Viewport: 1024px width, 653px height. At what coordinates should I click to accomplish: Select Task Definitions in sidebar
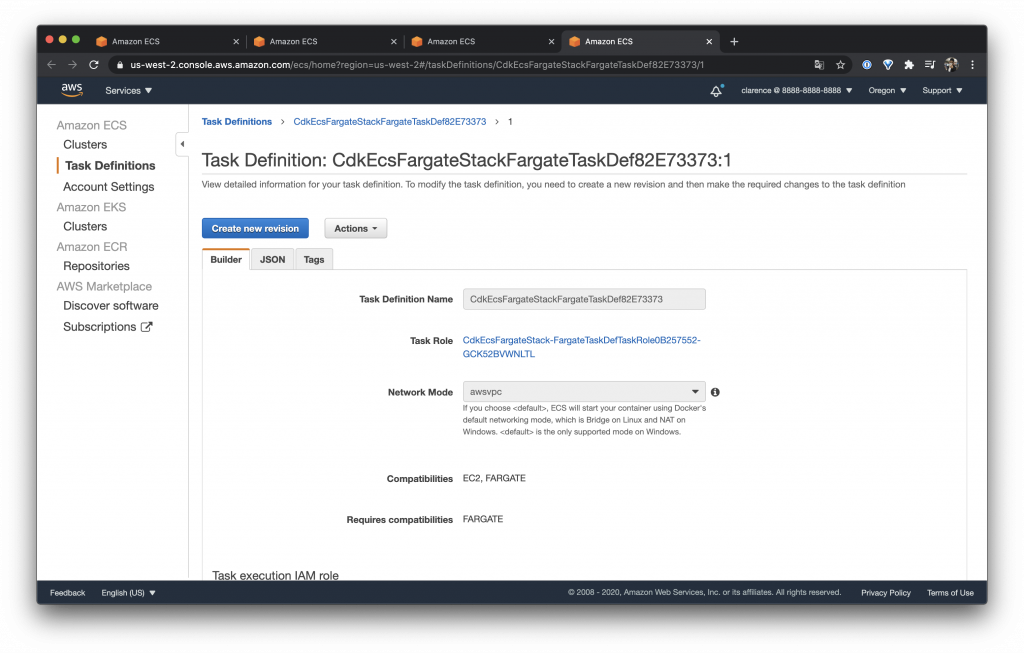point(110,165)
